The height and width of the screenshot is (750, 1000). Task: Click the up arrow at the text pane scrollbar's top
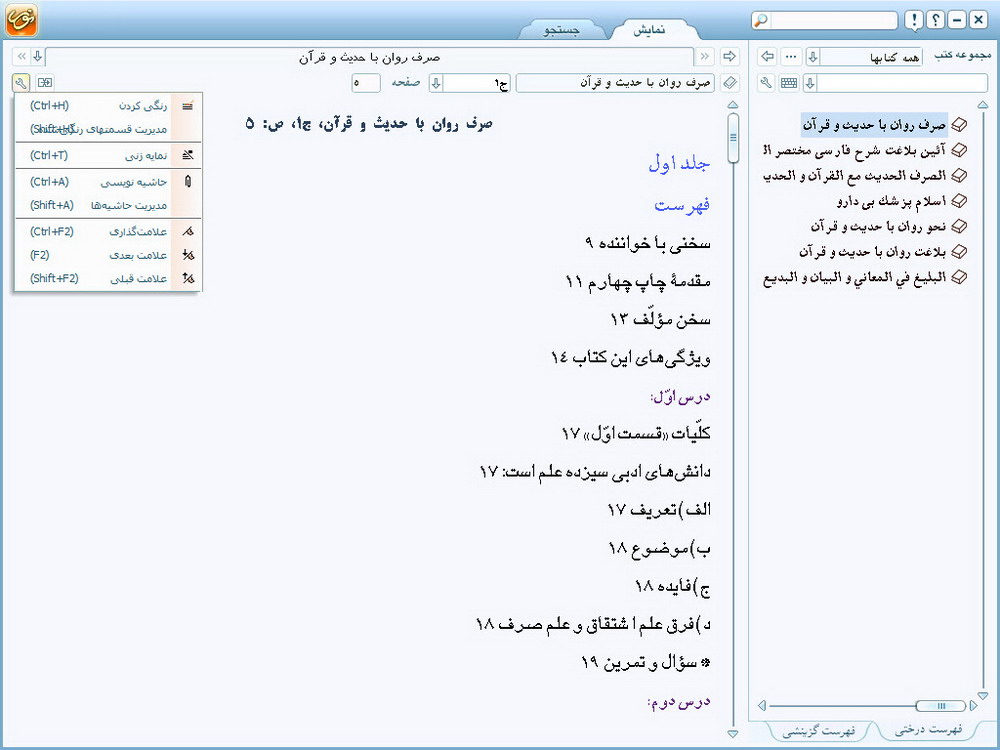[733, 104]
